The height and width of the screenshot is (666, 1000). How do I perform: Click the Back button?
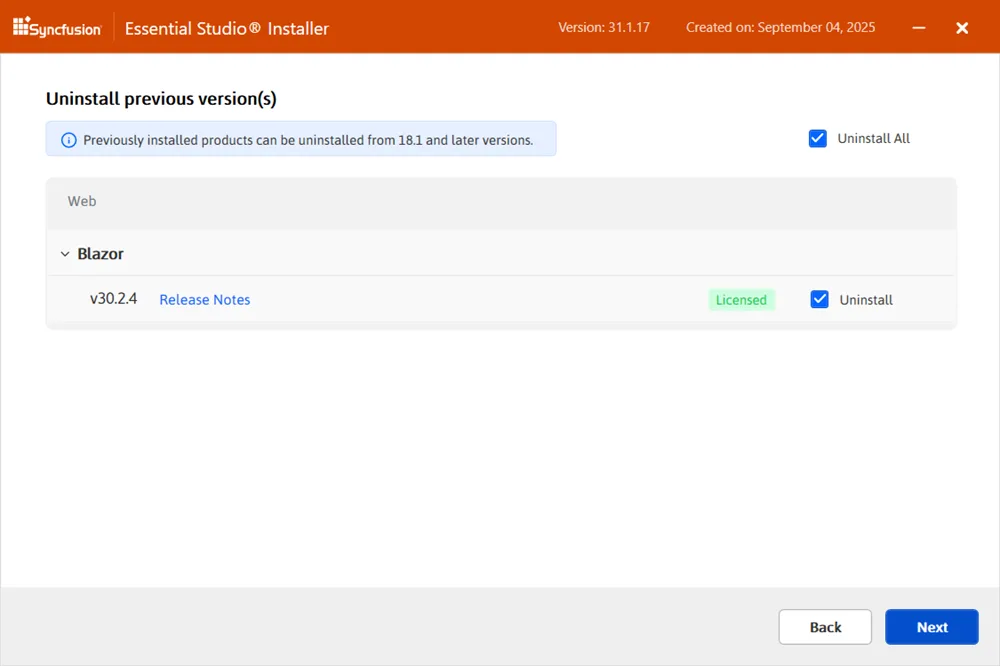(824, 627)
